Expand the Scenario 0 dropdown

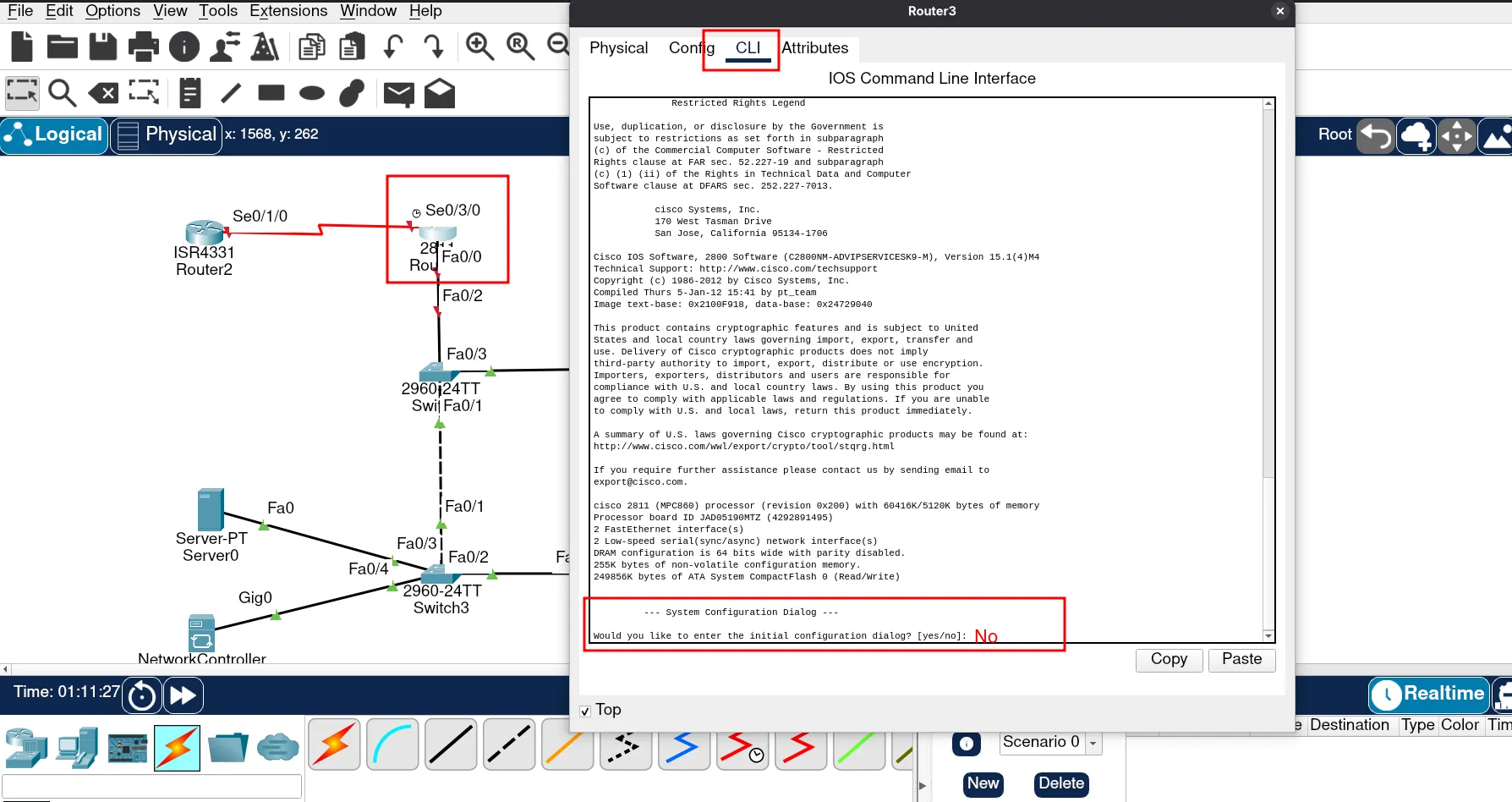pos(1093,744)
